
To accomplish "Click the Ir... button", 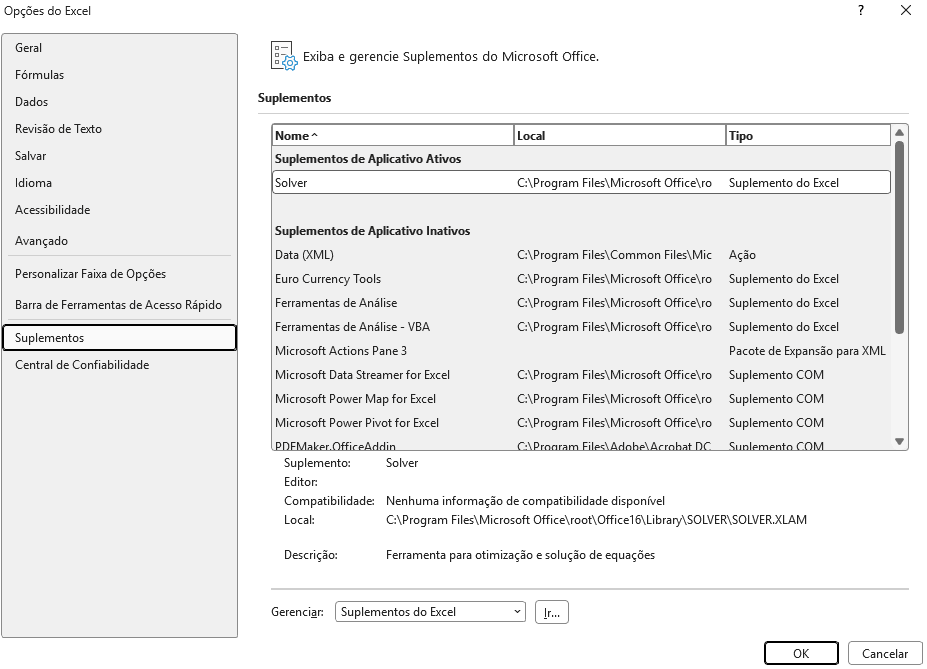I will pyautogui.click(x=552, y=612).
